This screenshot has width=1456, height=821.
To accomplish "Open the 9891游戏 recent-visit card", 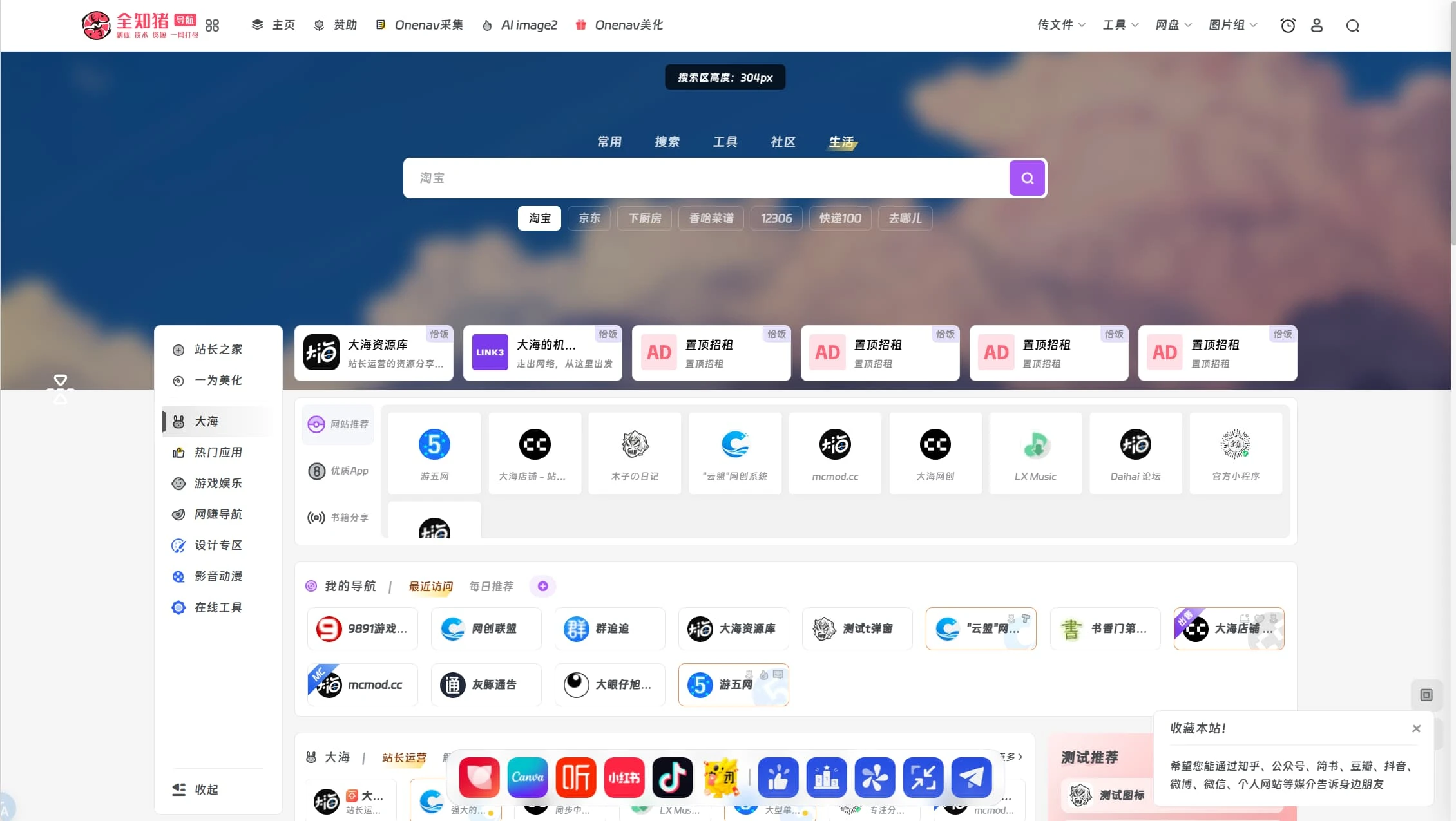I will click(363, 628).
